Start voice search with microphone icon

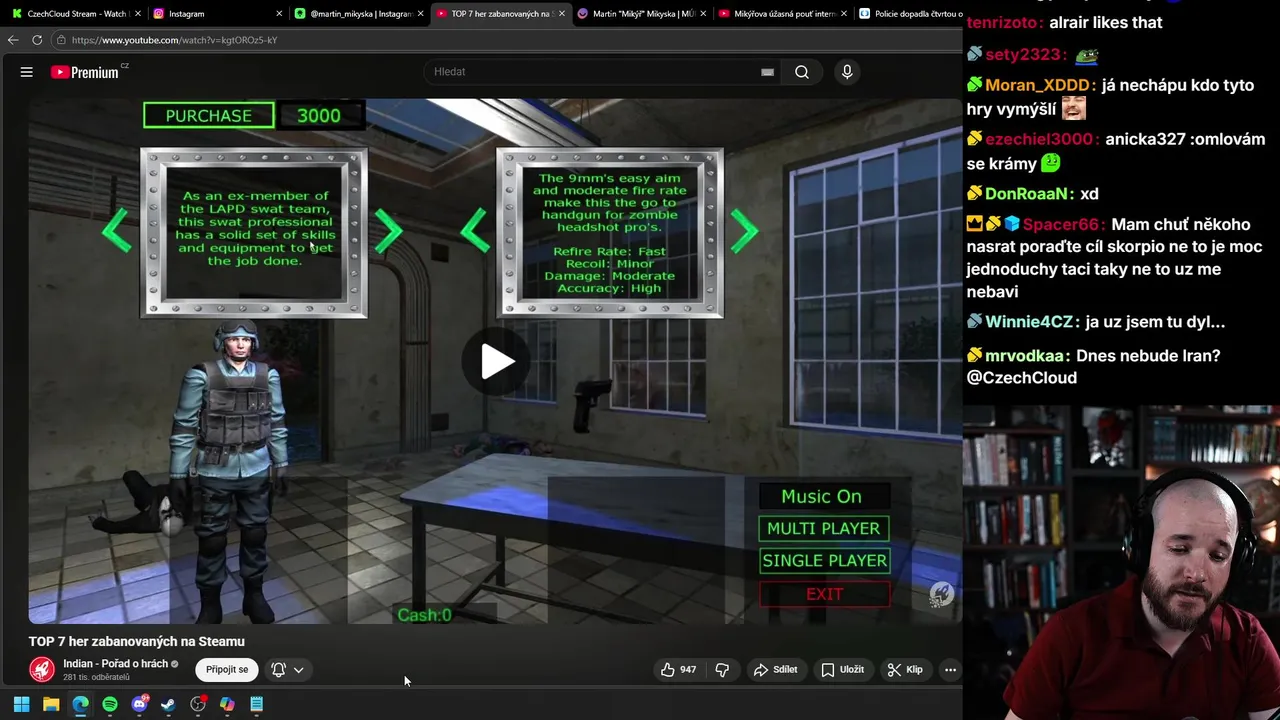point(847,72)
